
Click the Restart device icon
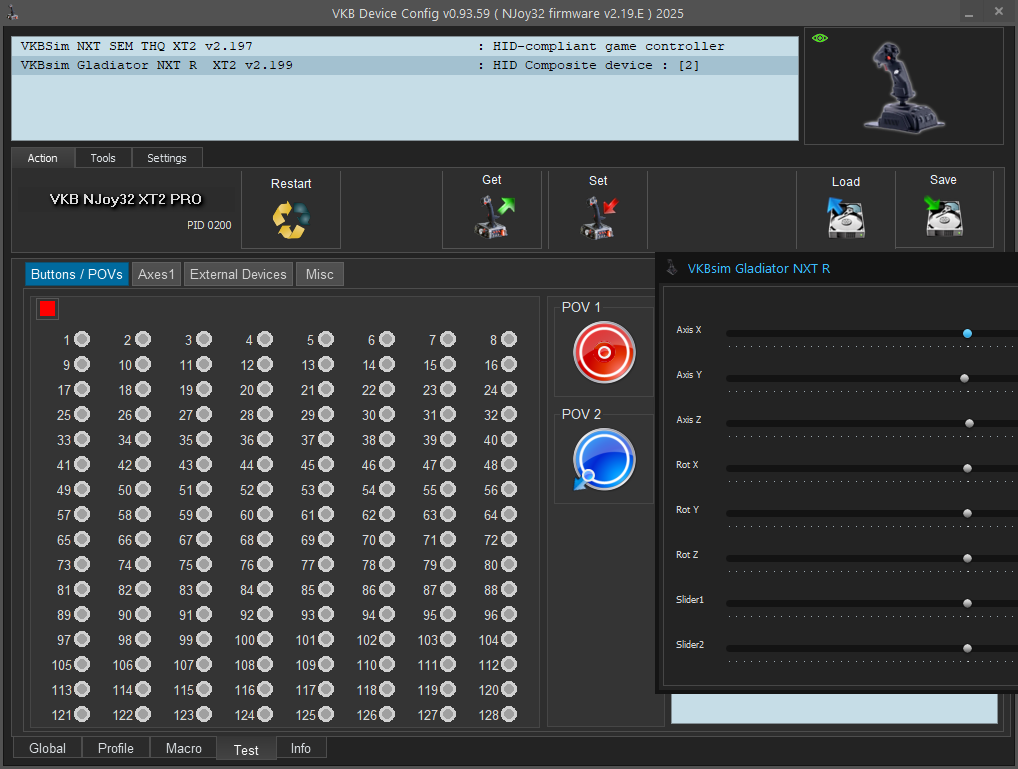[291, 220]
